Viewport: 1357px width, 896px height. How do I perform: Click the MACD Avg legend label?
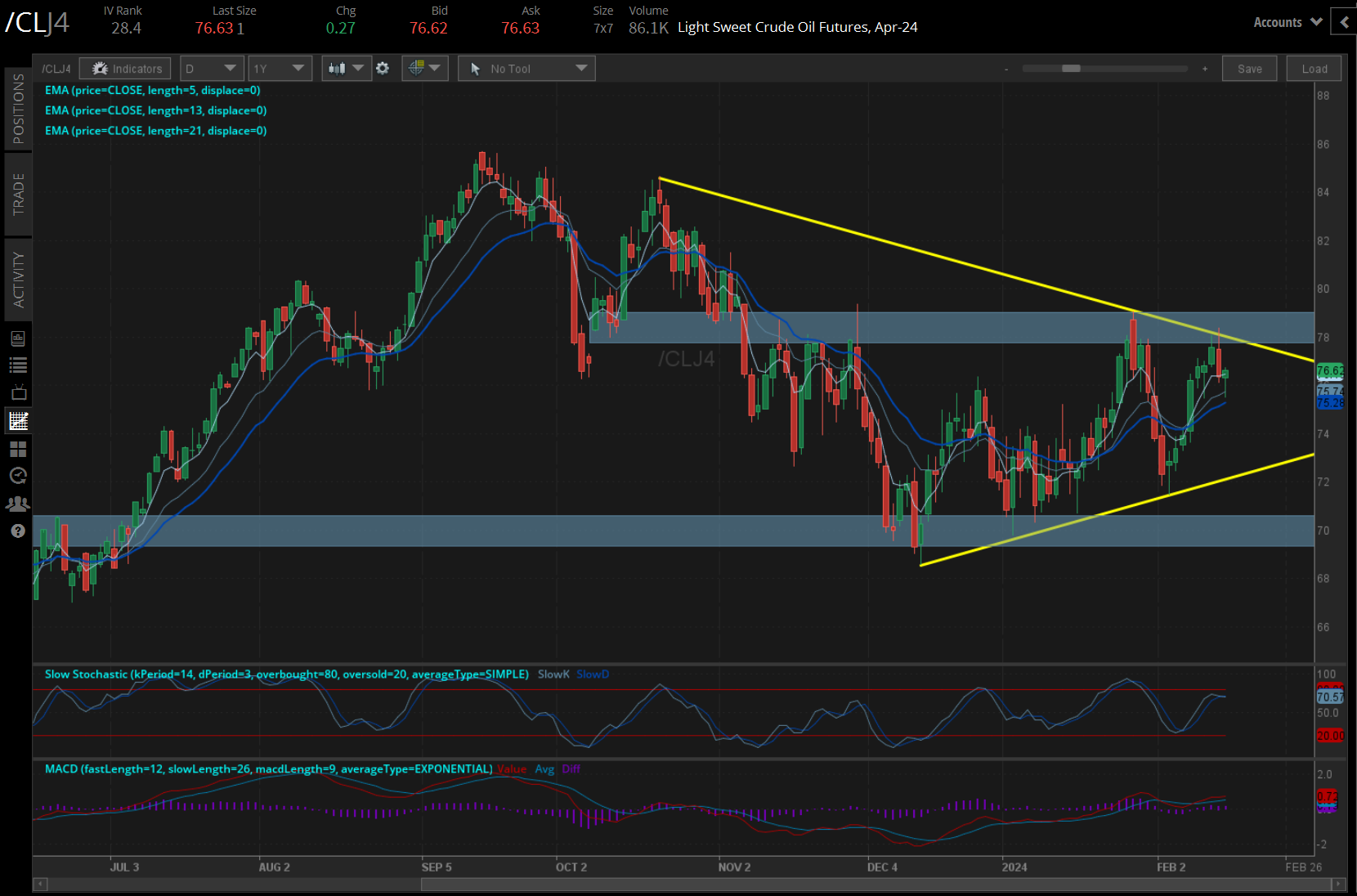coord(544,769)
